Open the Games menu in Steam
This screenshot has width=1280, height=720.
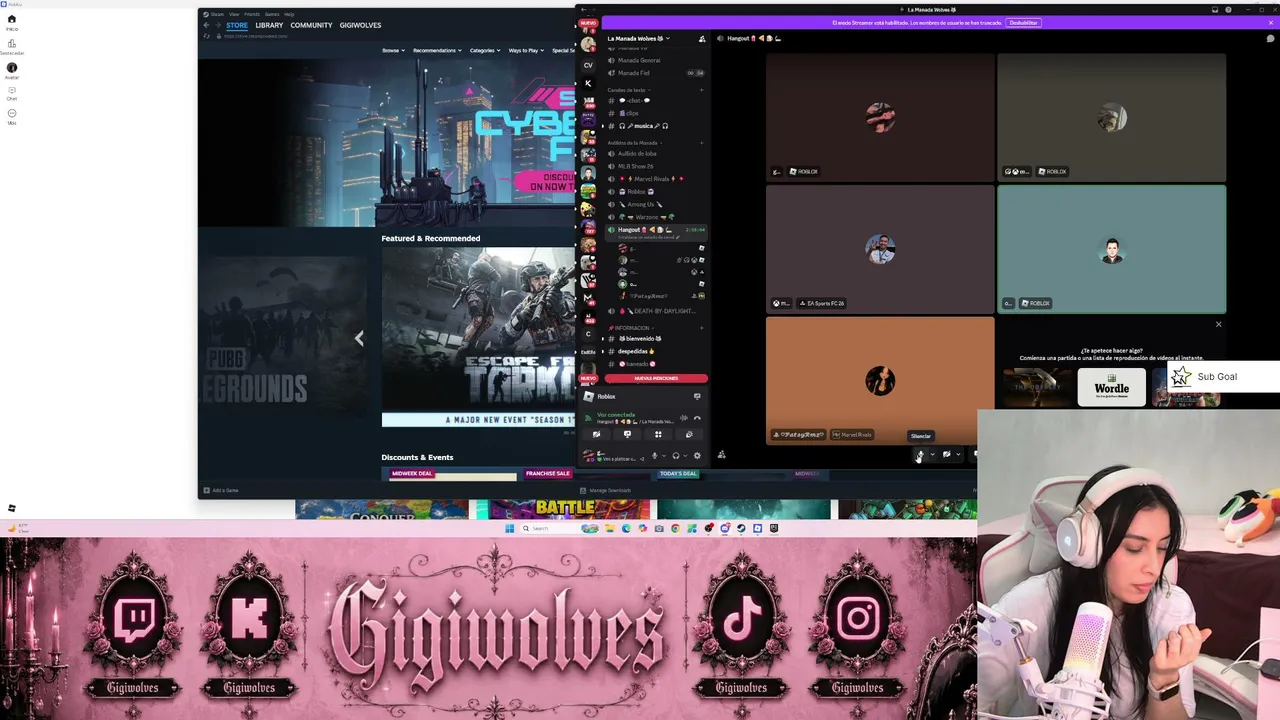[x=272, y=14]
